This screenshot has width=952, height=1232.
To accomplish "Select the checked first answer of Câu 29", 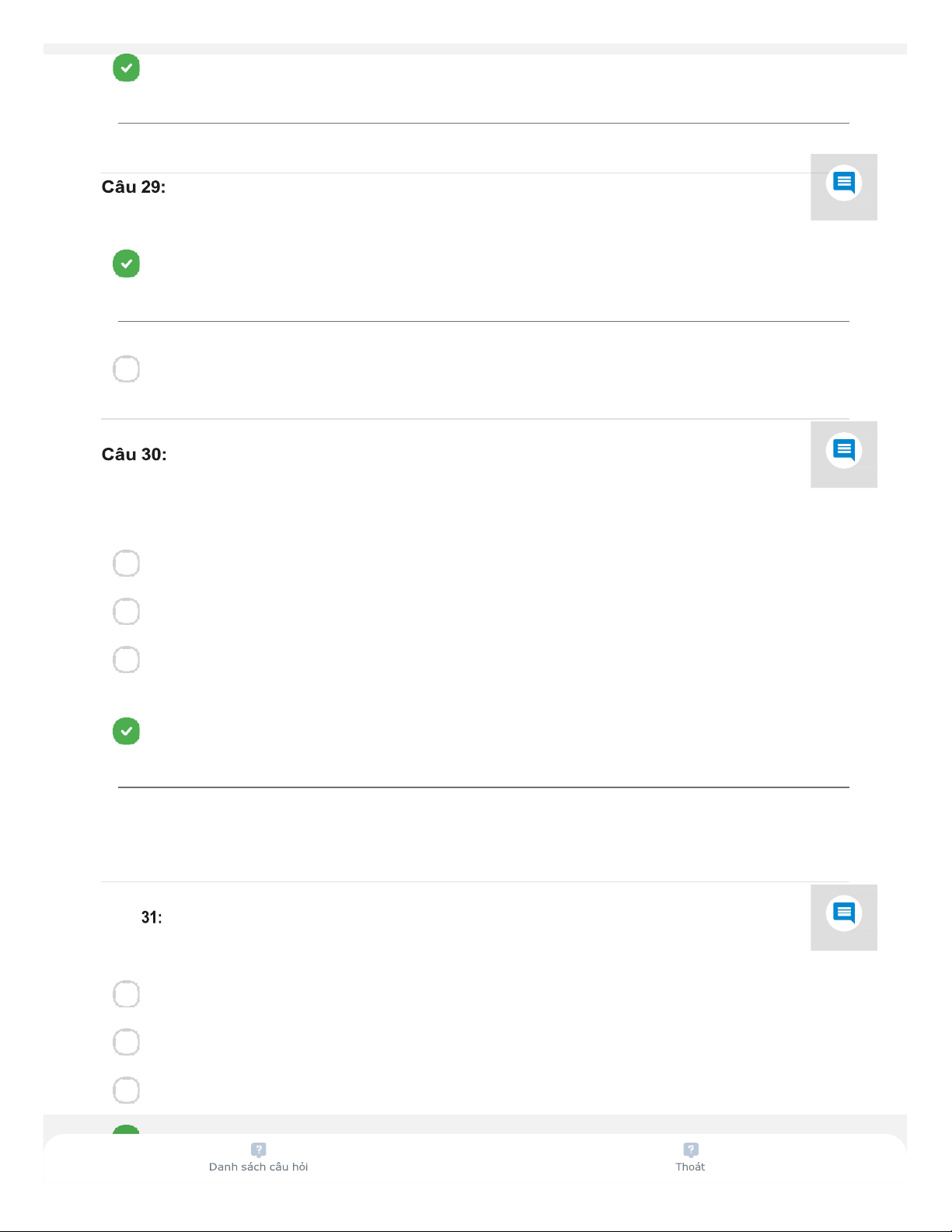I will click(x=126, y=264).
